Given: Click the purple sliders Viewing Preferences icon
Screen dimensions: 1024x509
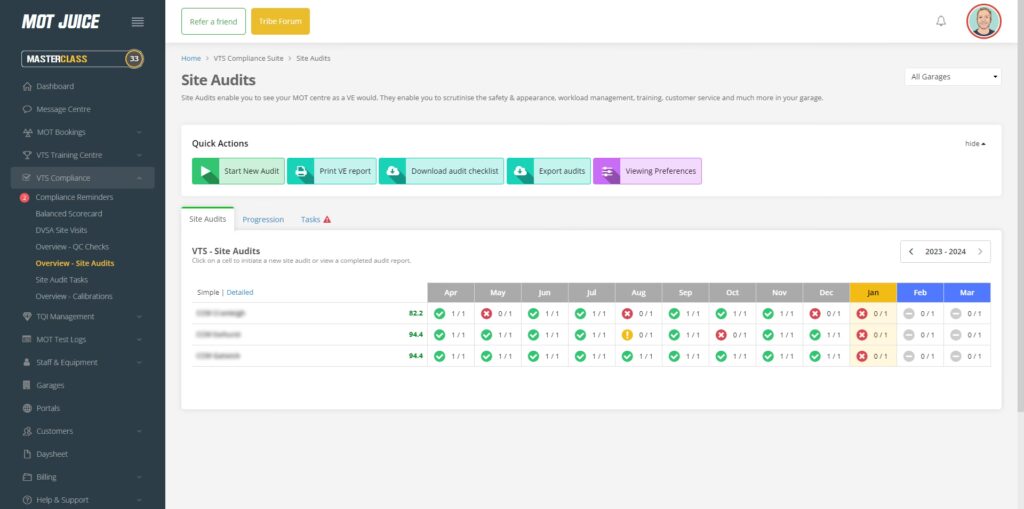Looking at the screenshot, I should click(606, 171).
